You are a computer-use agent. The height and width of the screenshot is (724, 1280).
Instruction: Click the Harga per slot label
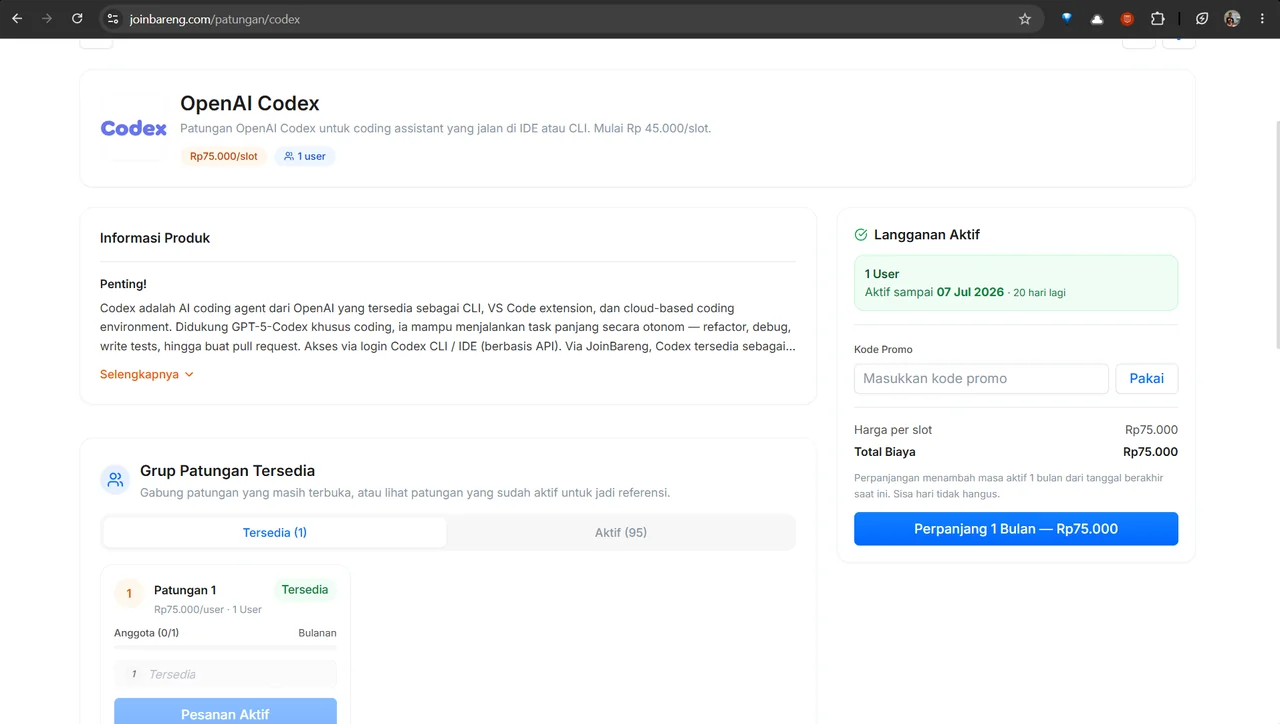point(893,430)
